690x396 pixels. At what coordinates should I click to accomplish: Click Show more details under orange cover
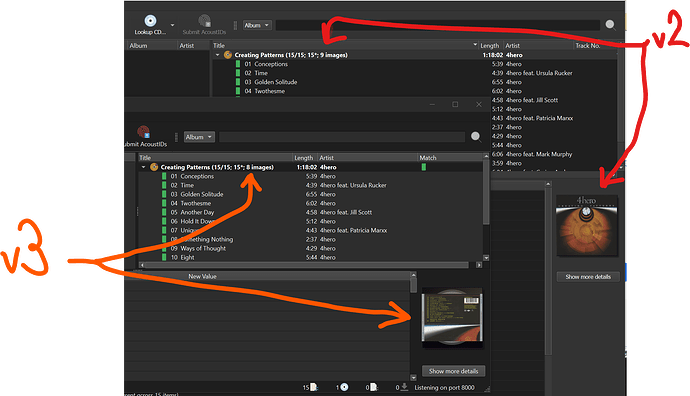pos(588,277)
